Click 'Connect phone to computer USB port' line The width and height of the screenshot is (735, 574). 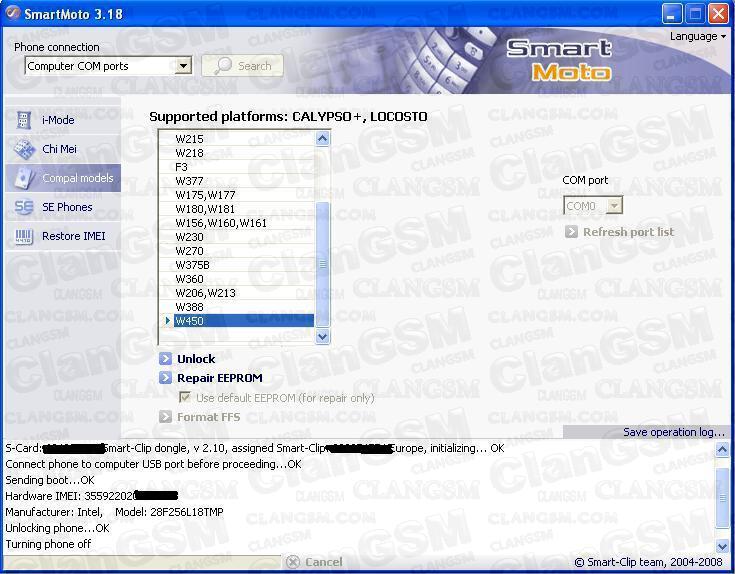pyautogui.click(x=153, y=464)
